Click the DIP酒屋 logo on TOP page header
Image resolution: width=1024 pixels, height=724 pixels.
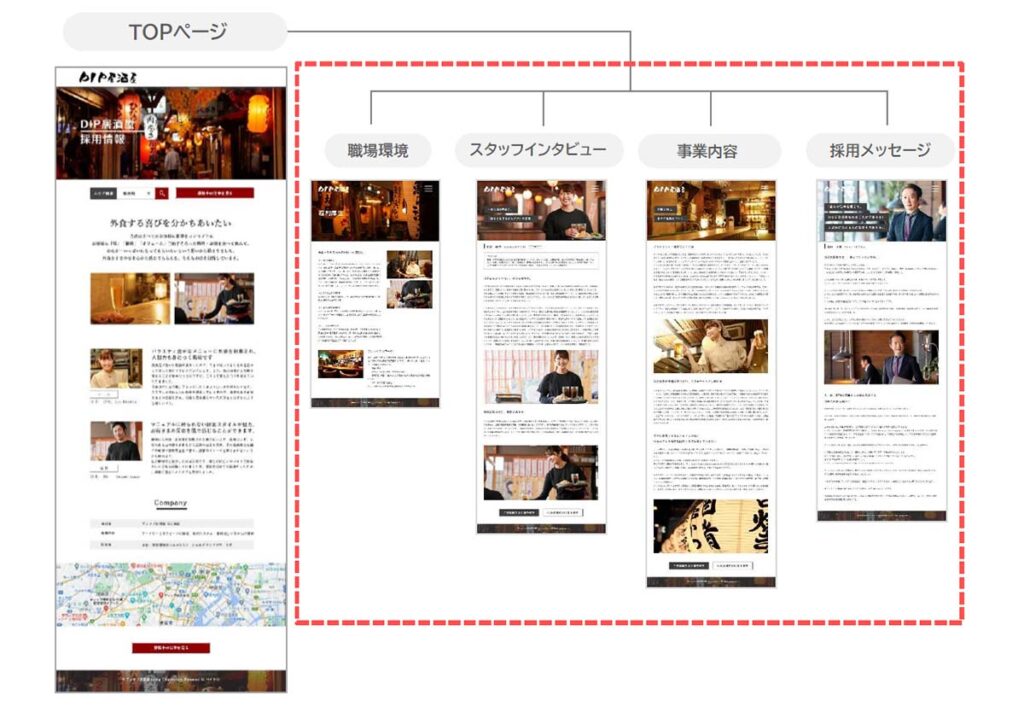tap(109, 78)
